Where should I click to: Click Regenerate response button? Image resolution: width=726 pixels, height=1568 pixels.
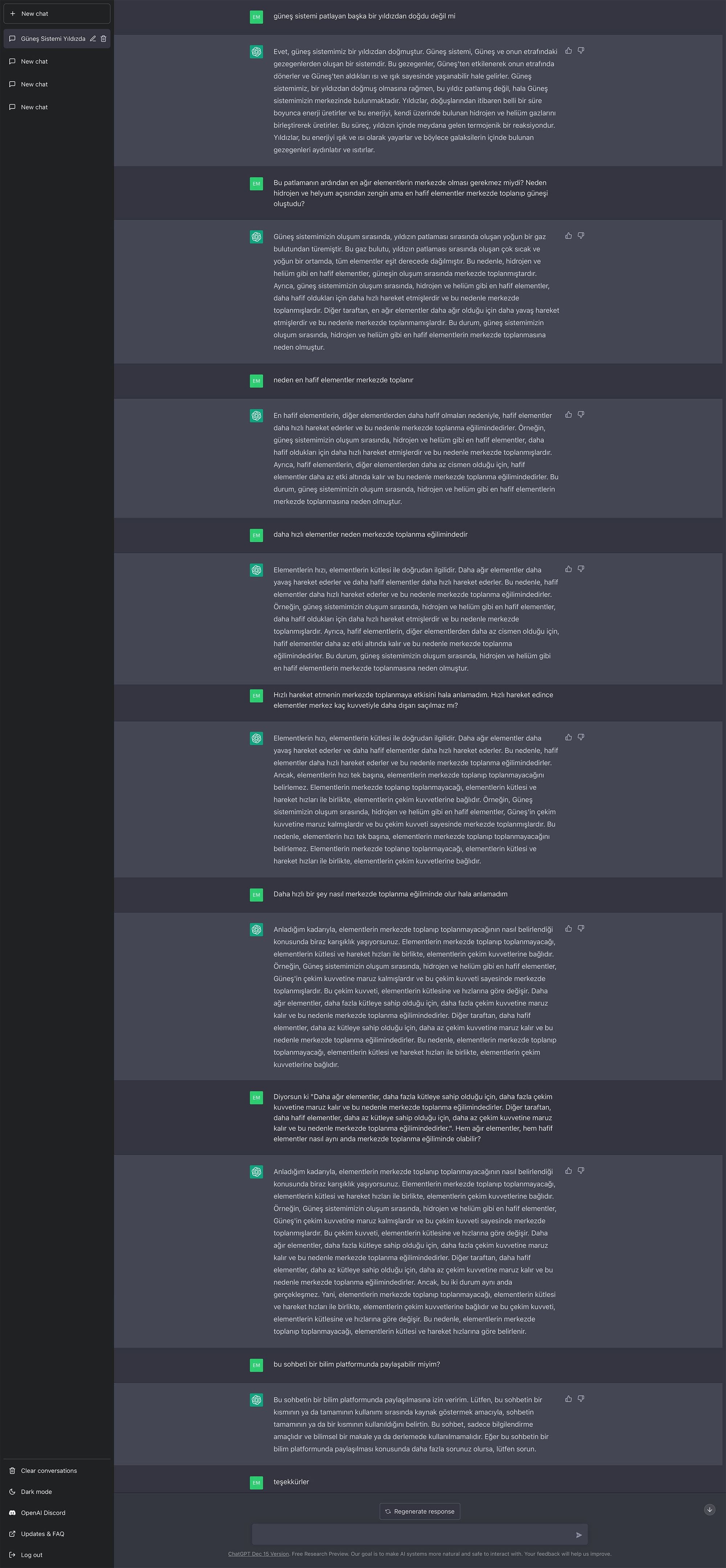(420, 1511)
